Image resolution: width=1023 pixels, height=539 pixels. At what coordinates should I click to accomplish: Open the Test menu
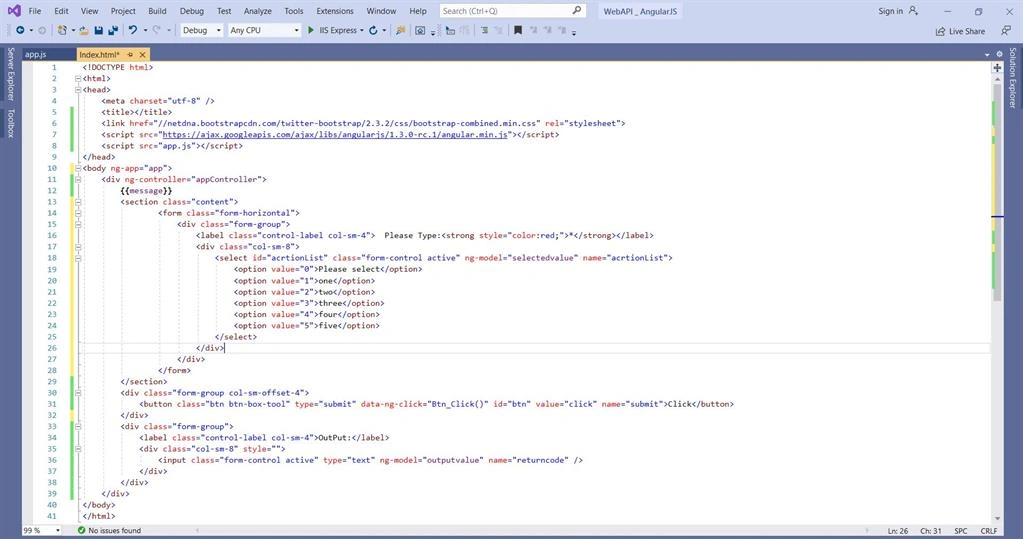pyautogui.click(x=224, y=11)
